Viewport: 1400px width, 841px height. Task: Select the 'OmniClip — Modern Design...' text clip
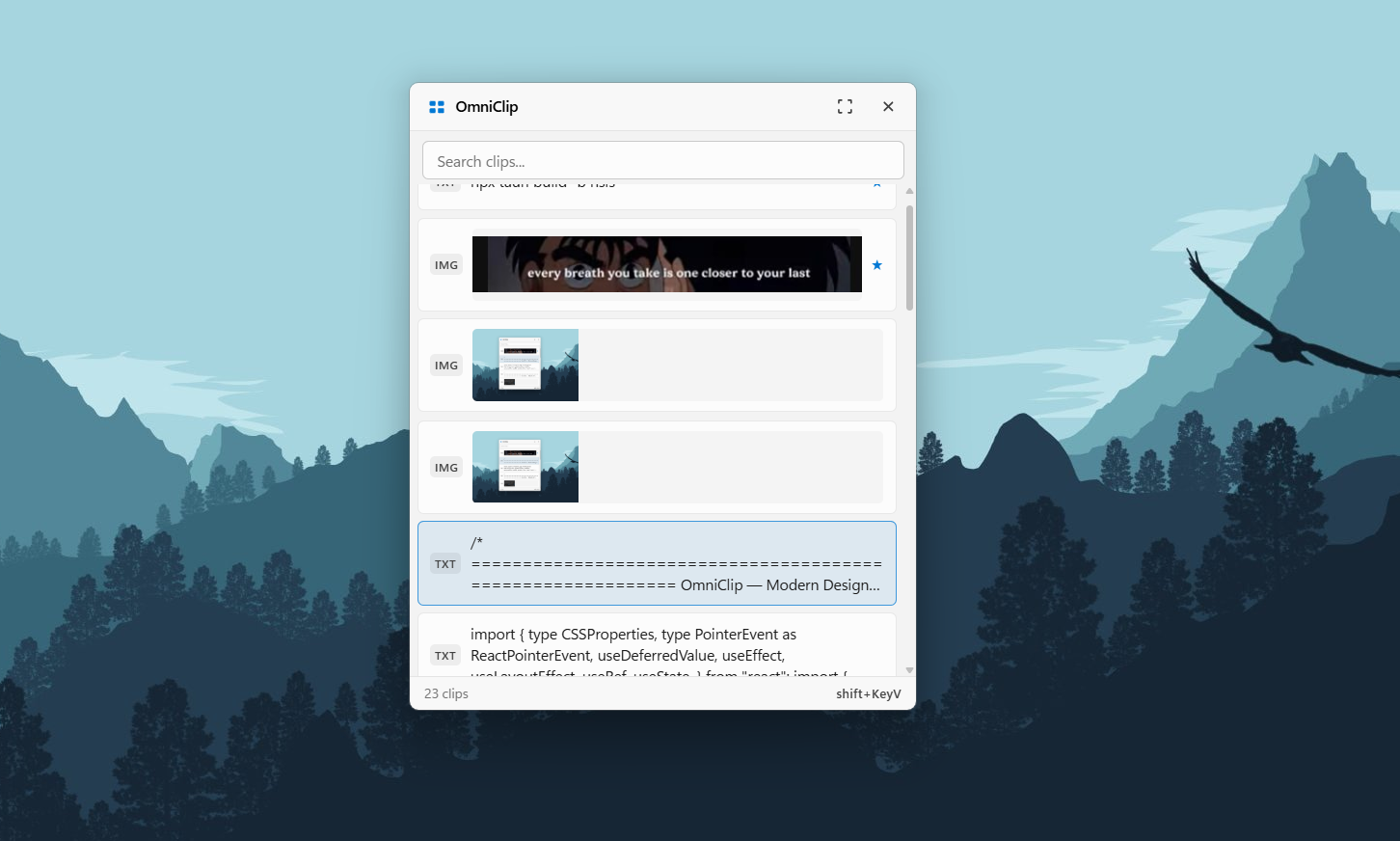[x=657, y=563]
